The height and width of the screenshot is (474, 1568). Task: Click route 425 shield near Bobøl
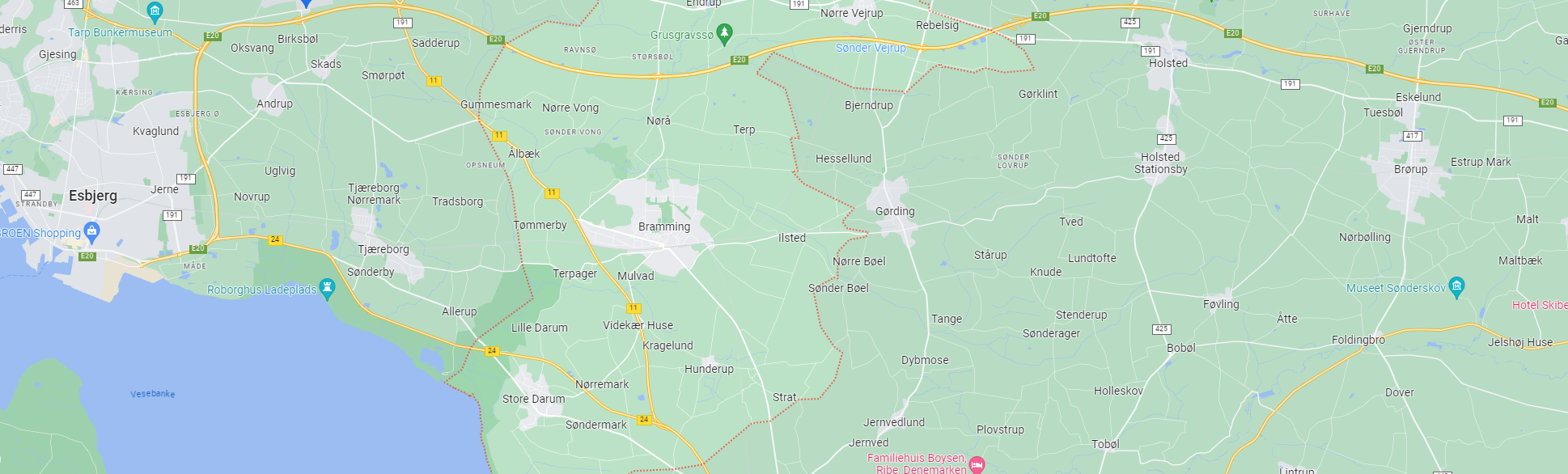pyautogui.click(x=1161, y=329)
